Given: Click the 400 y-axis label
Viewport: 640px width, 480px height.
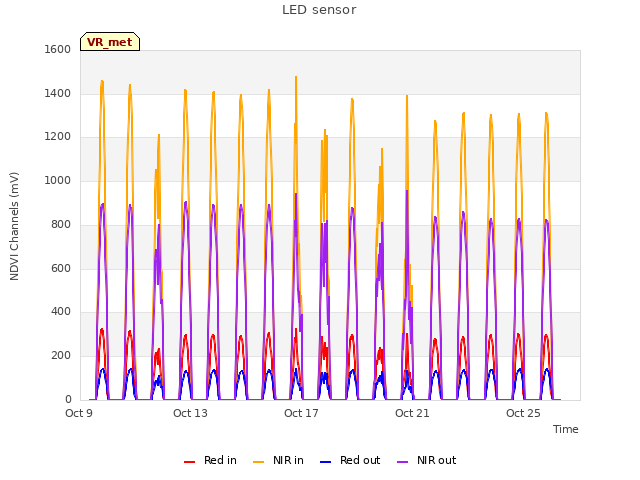Looking at the screenshot, I should (61, 312).
